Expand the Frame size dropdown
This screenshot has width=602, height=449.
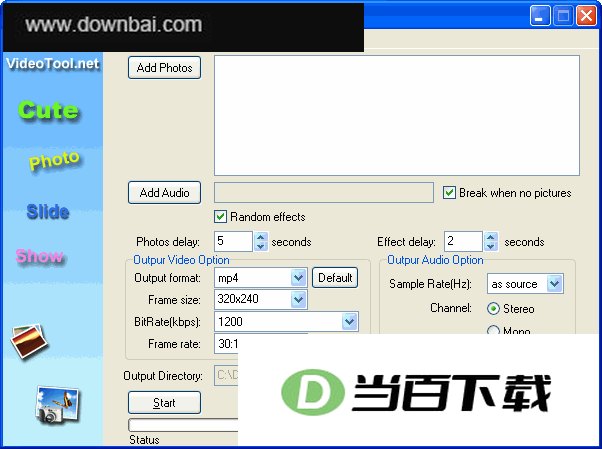298,299
